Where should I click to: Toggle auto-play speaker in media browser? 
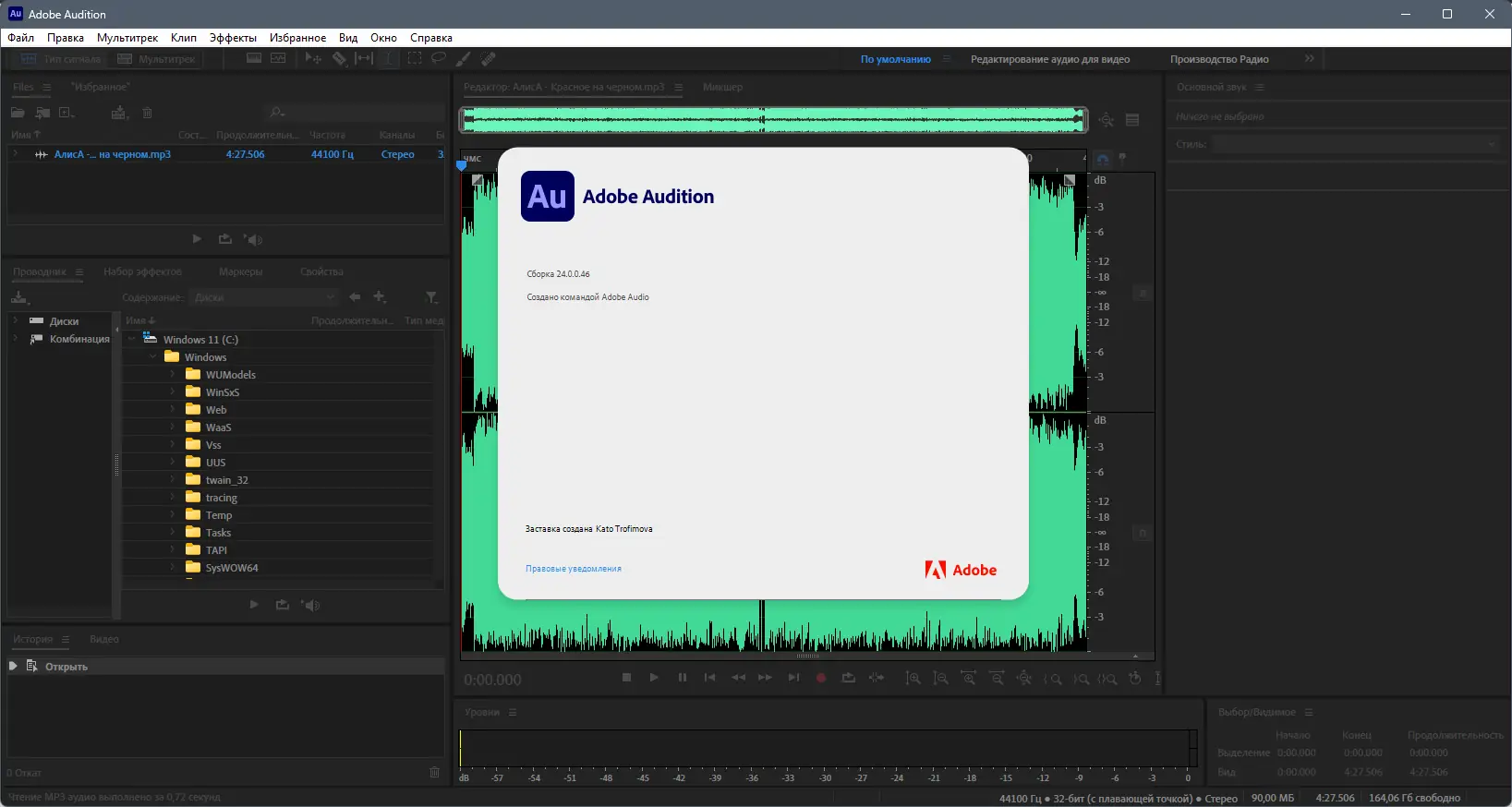(311, 605)
